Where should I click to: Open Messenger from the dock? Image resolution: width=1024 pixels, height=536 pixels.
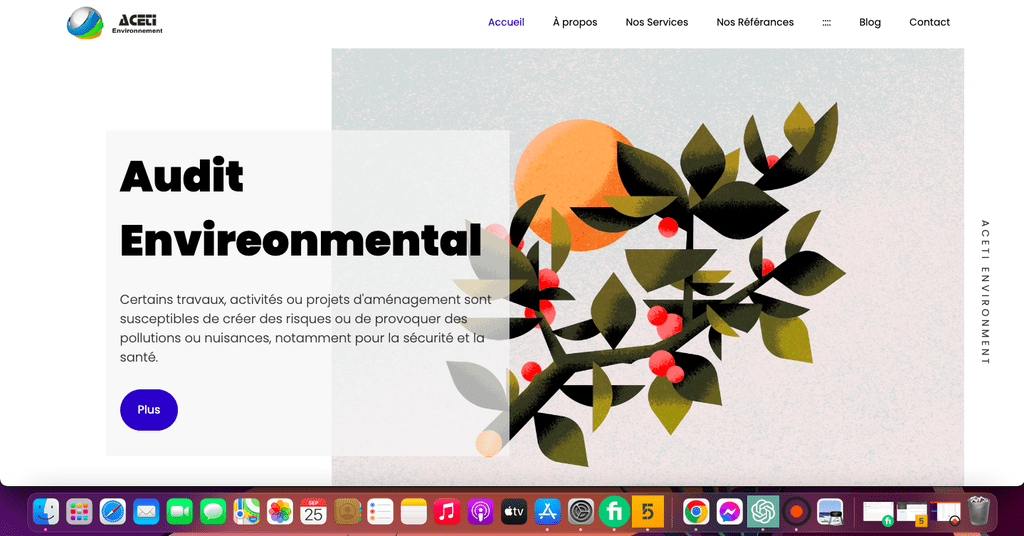coord(729,512)
